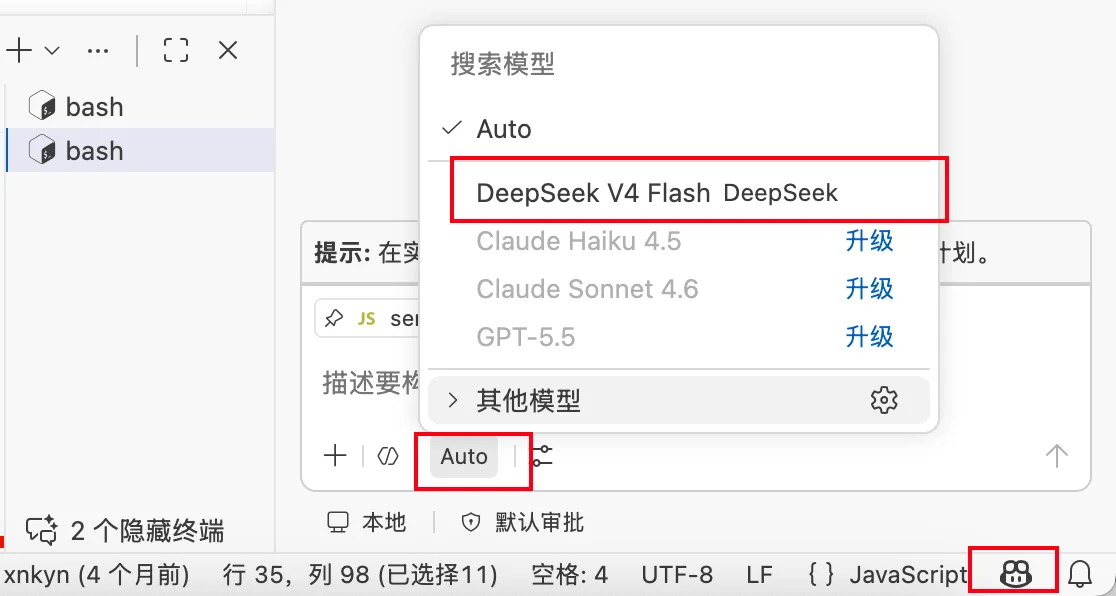The height and width of the screenshot is (596, 1116).
Task: Open the manage models gear icon
Action: coord(884,400)
